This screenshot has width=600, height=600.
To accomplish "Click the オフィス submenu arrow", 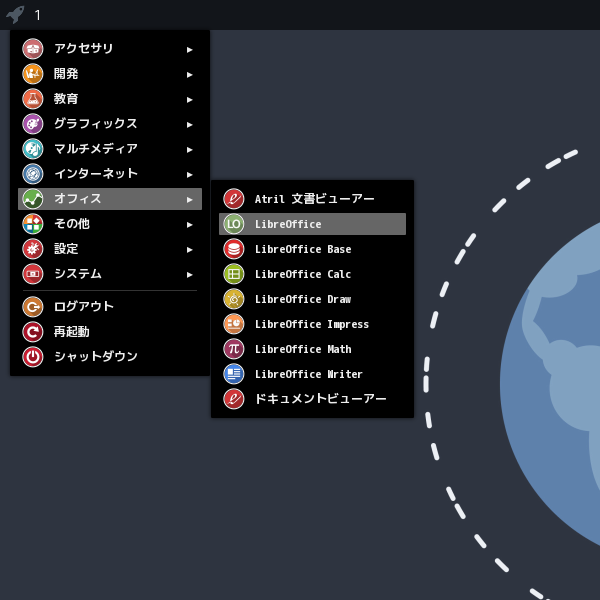I will point(189,200).
